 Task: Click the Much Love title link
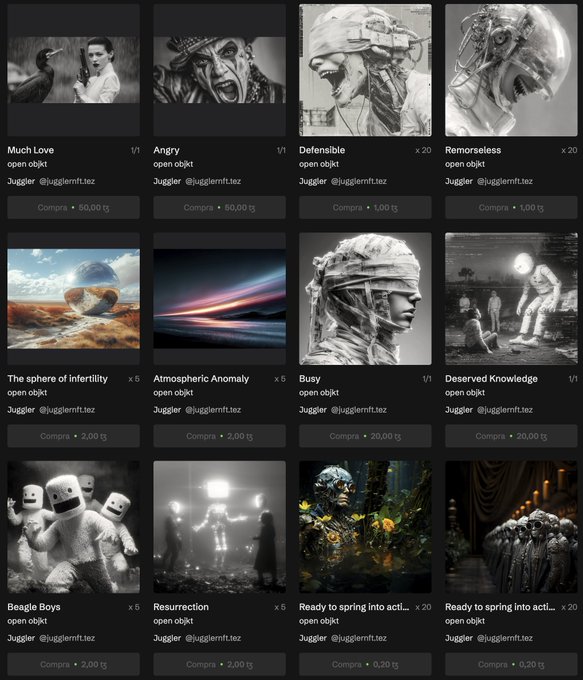click(30, 150)
